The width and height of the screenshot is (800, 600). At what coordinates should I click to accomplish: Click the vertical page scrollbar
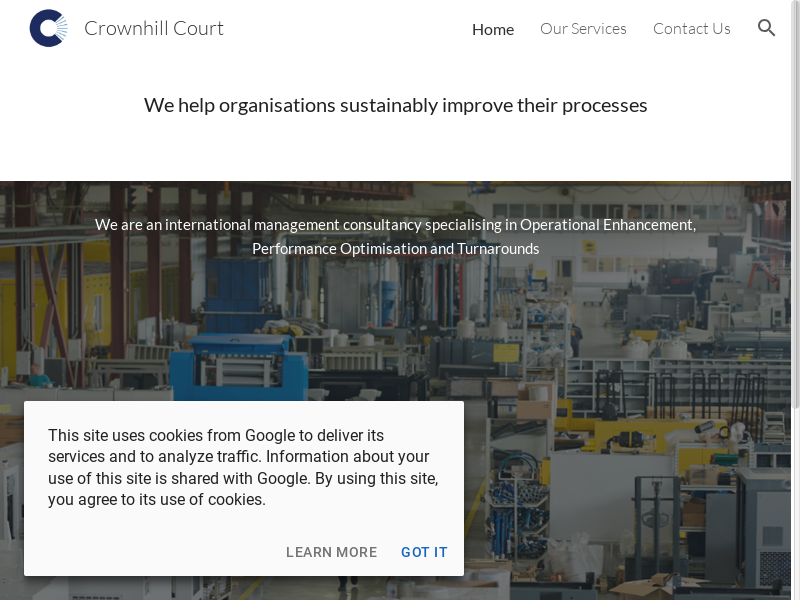(795, 200)
